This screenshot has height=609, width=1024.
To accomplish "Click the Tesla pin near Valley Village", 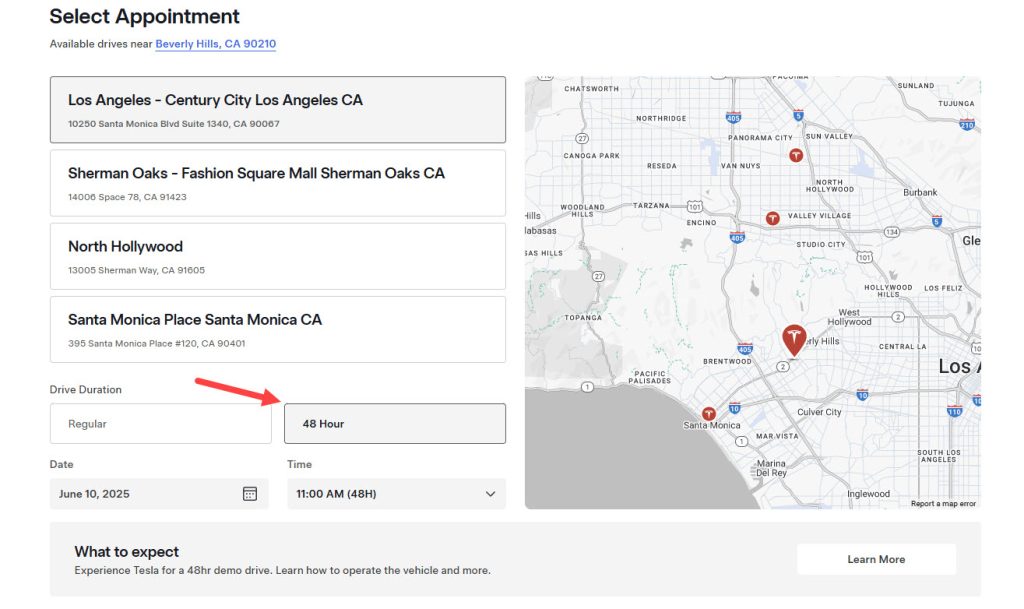I will point(772,218).
